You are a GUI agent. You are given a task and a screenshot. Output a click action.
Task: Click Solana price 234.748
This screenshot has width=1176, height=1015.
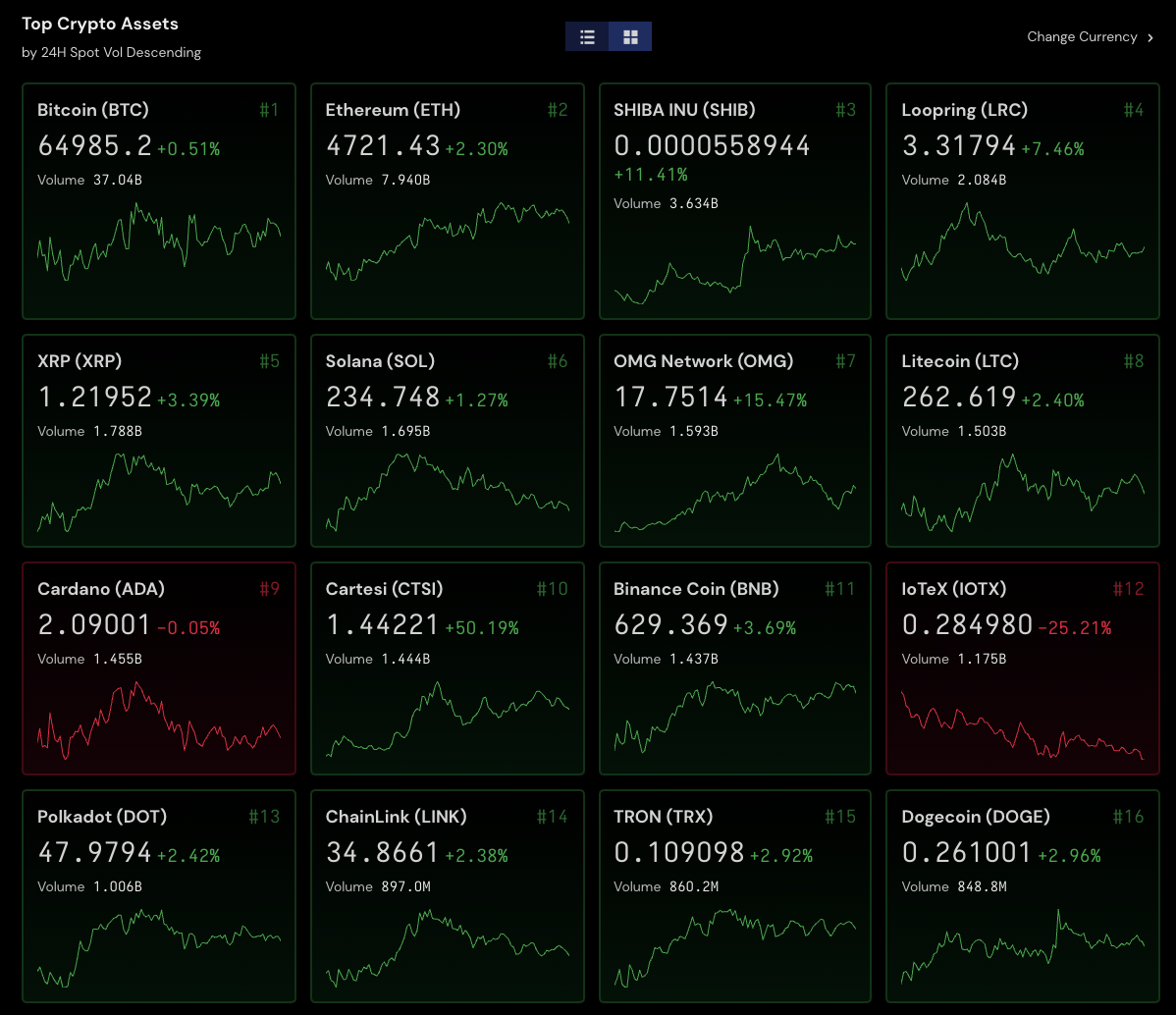point(383,397)
